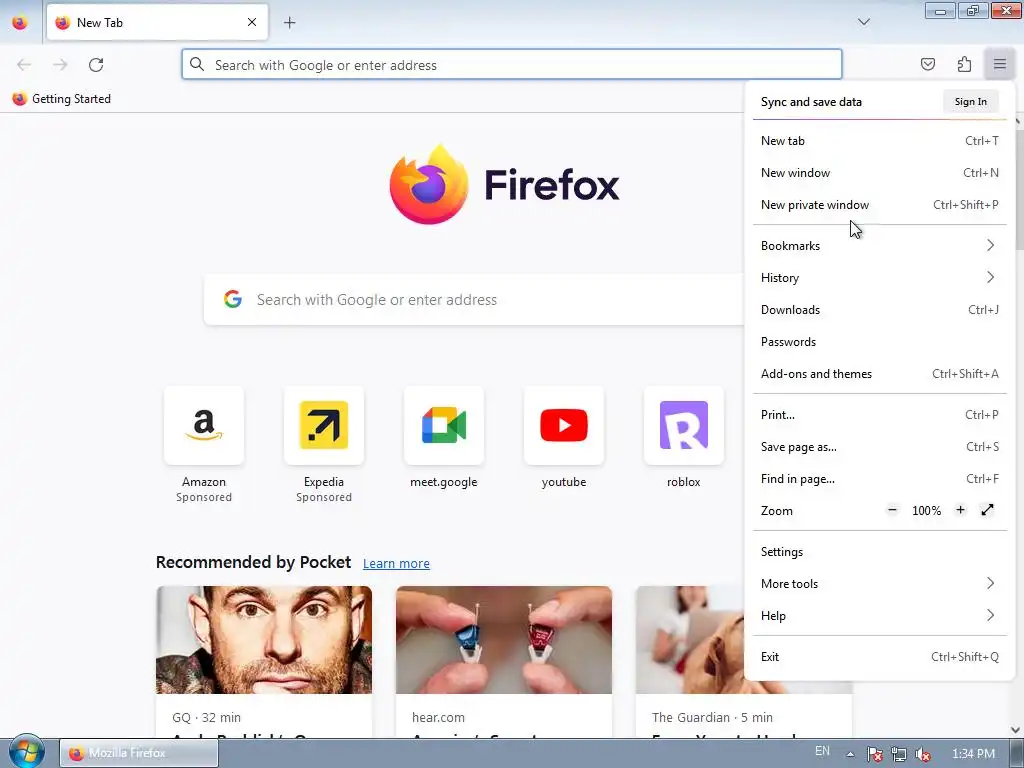1024x768 pixels.
Task: Focus the address bar search field
Action: click(x=512, y=65)
